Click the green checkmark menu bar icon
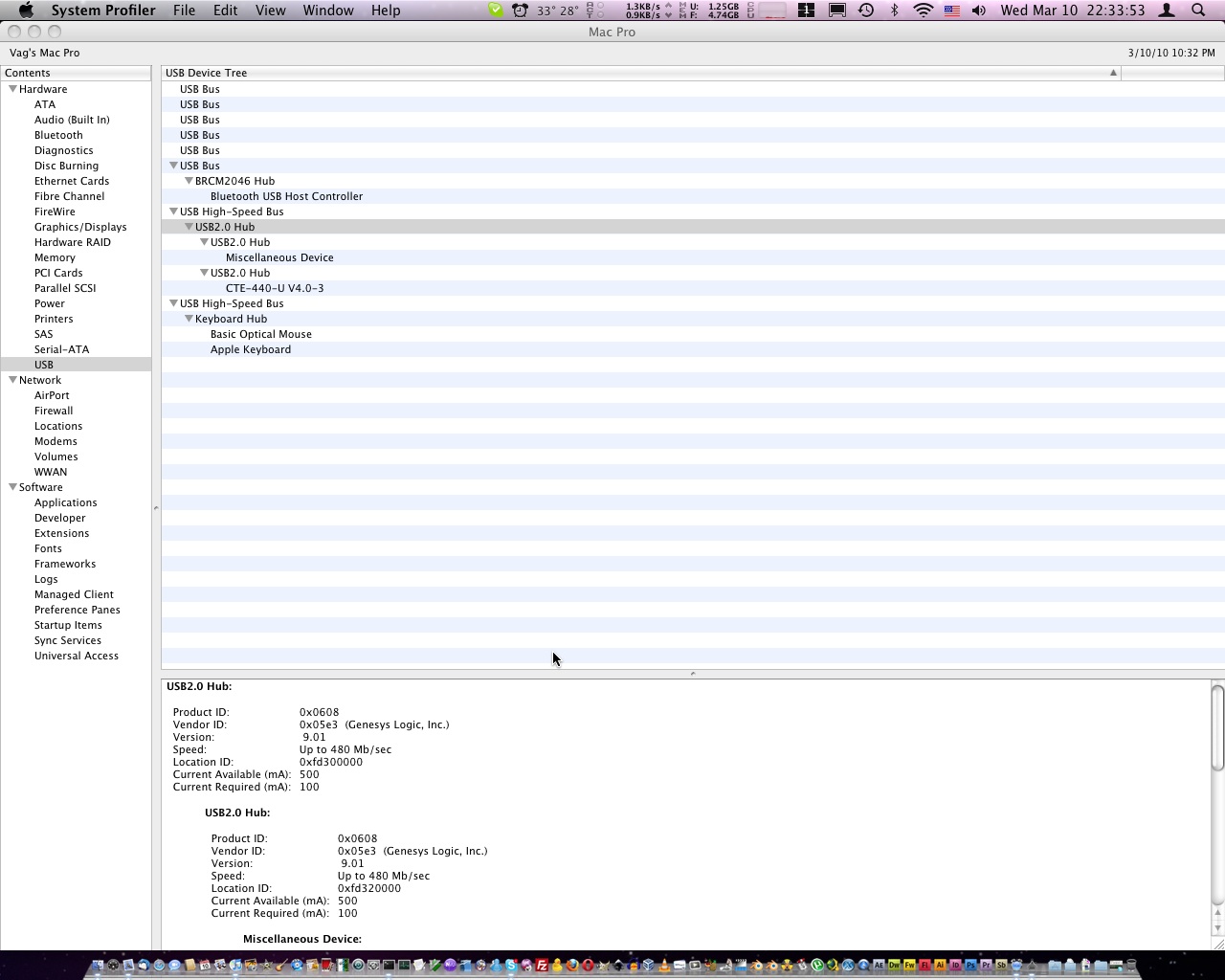Image resolution: width=1225 pixels, height=980 pixels. point(496,11)
